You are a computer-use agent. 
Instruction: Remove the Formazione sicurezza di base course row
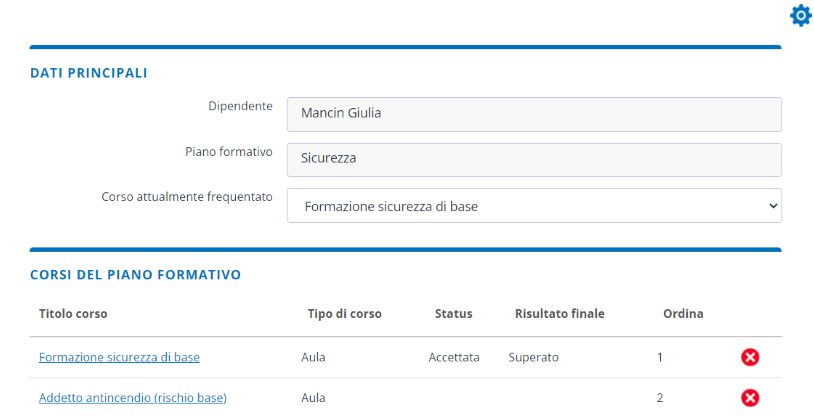point(750,357)
